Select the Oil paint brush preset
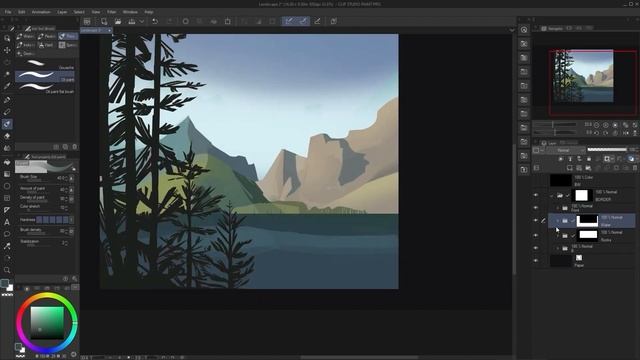Viewport: 640px width, 360px height. click(45, 76)
